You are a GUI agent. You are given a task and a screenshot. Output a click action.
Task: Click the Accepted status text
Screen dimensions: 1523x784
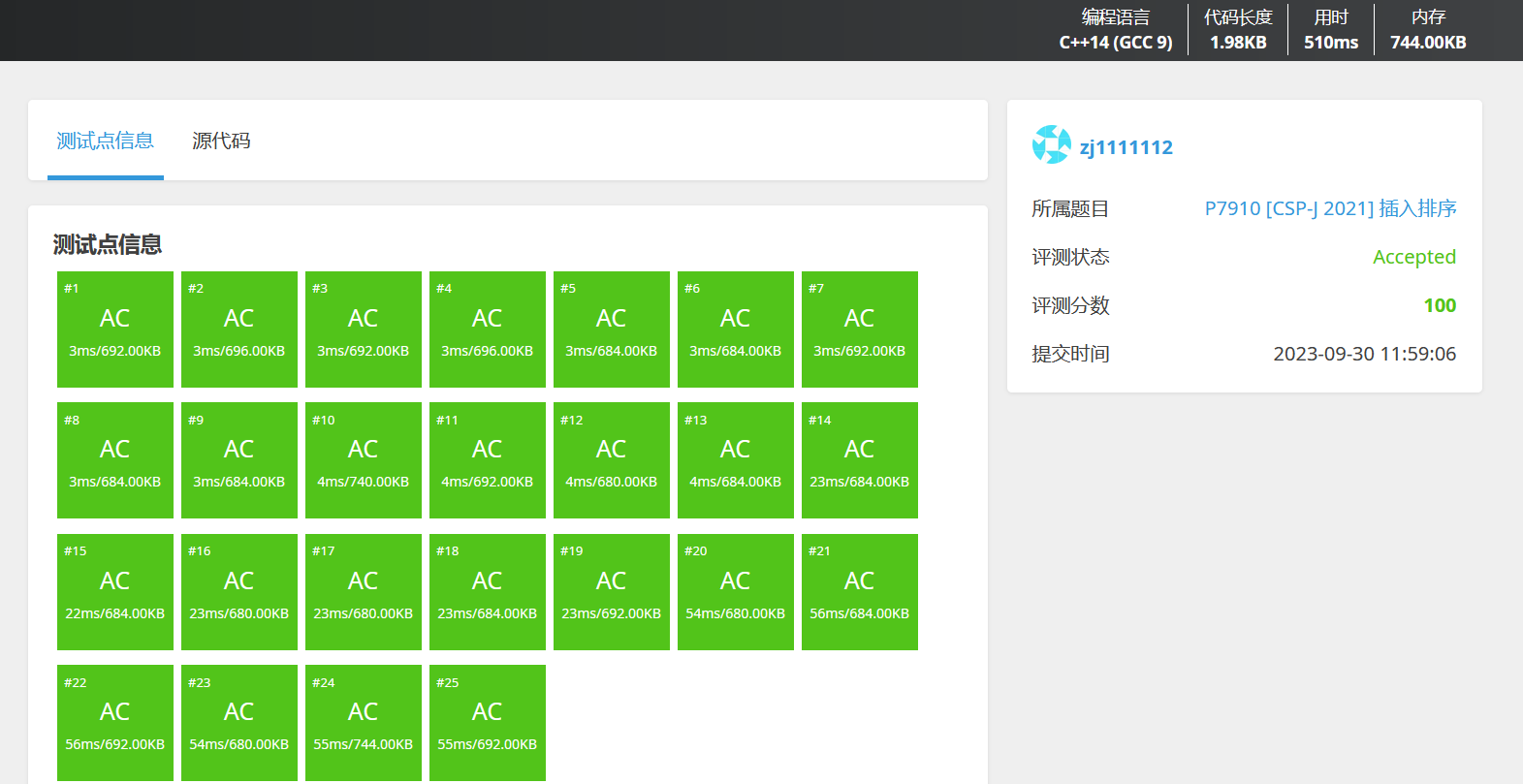tap(1414, 257)
